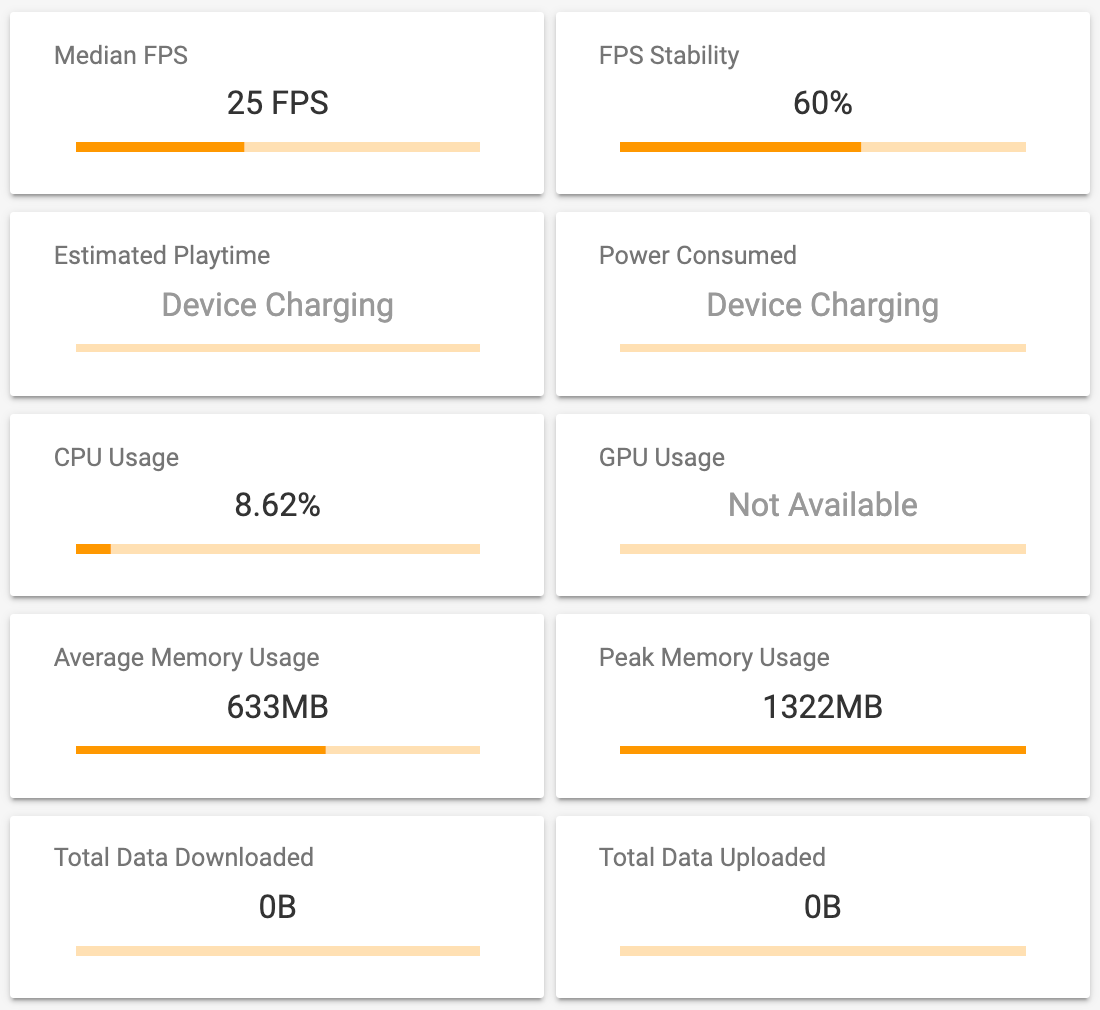This screenshot has height=1010, width=1100.
Task: Select the 60% stability value
Action: [822, 103]
